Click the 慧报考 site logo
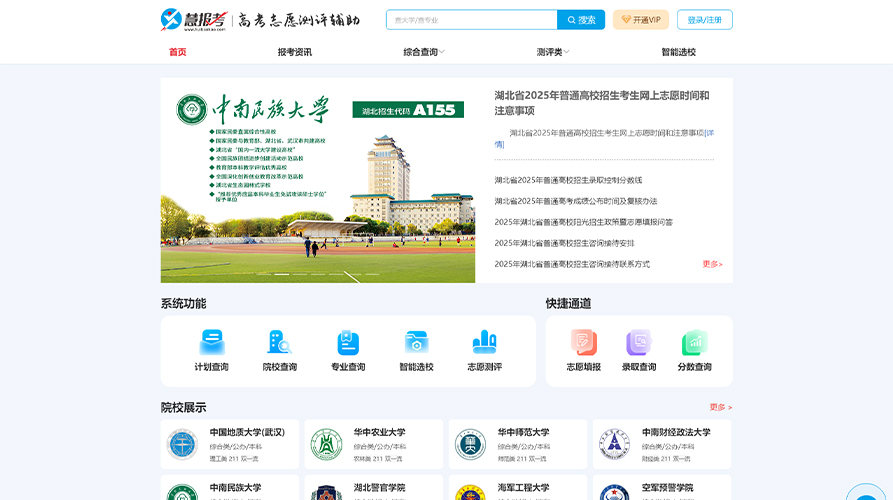This screenshot has width=893, height=500. click(194, 20)
